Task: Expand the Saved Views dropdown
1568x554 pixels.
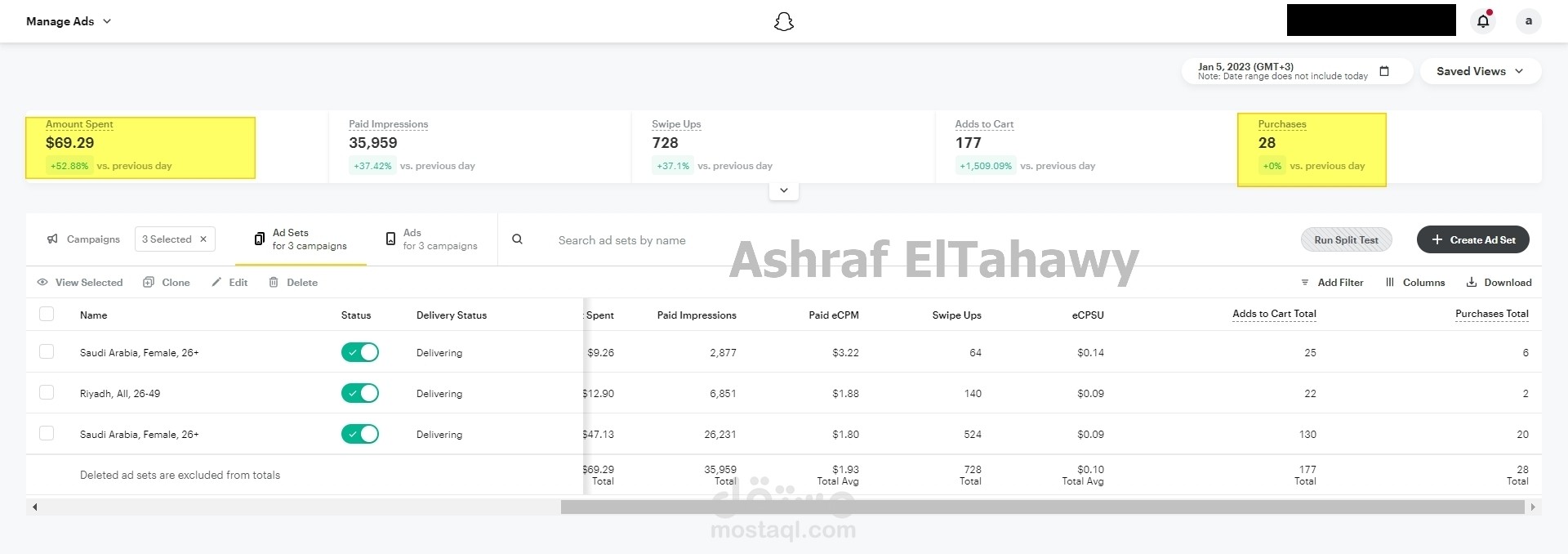Action: click(x=1480, y=71)
